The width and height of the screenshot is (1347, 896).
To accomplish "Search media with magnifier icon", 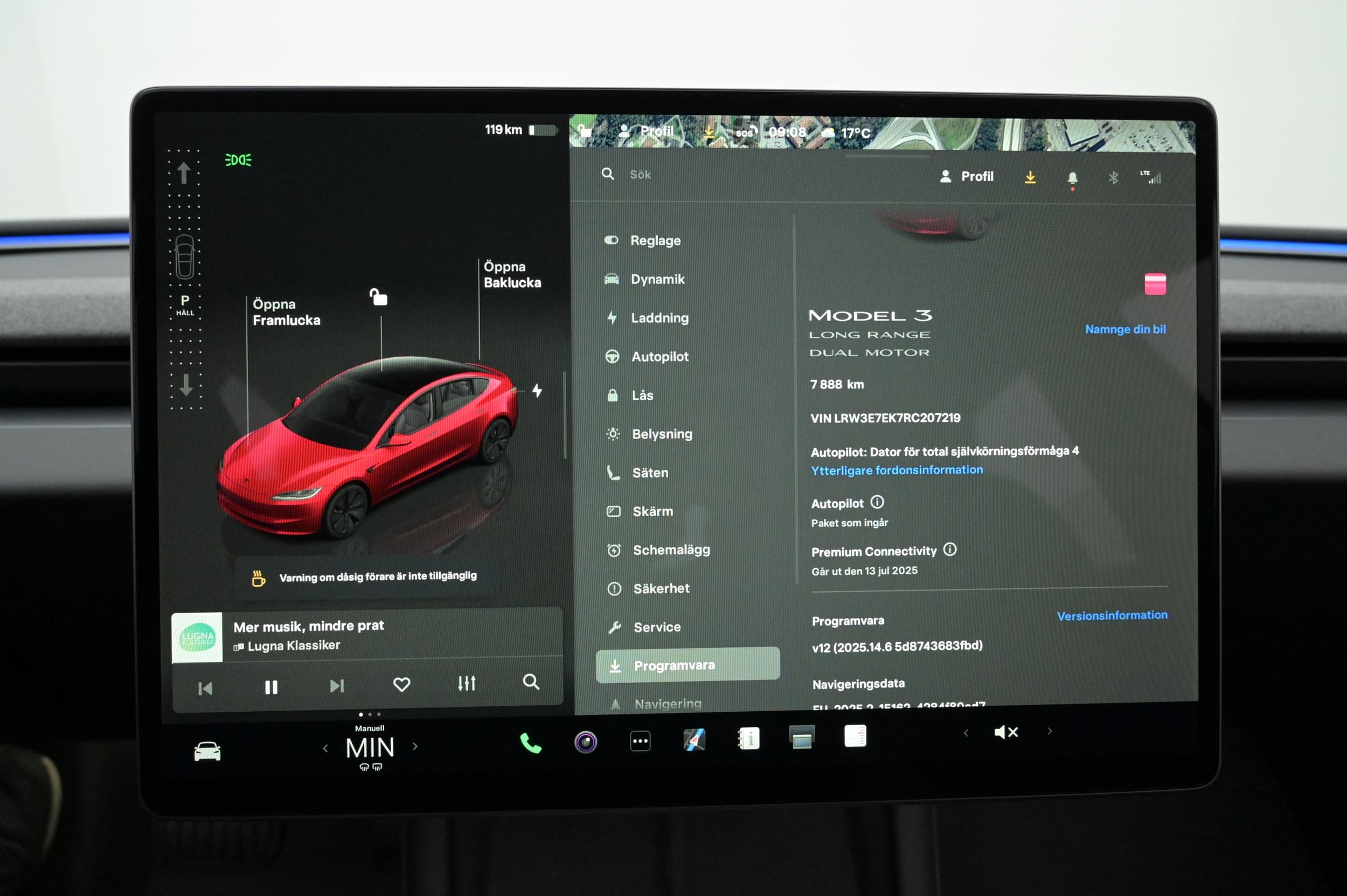I will [x=531, y=682].
